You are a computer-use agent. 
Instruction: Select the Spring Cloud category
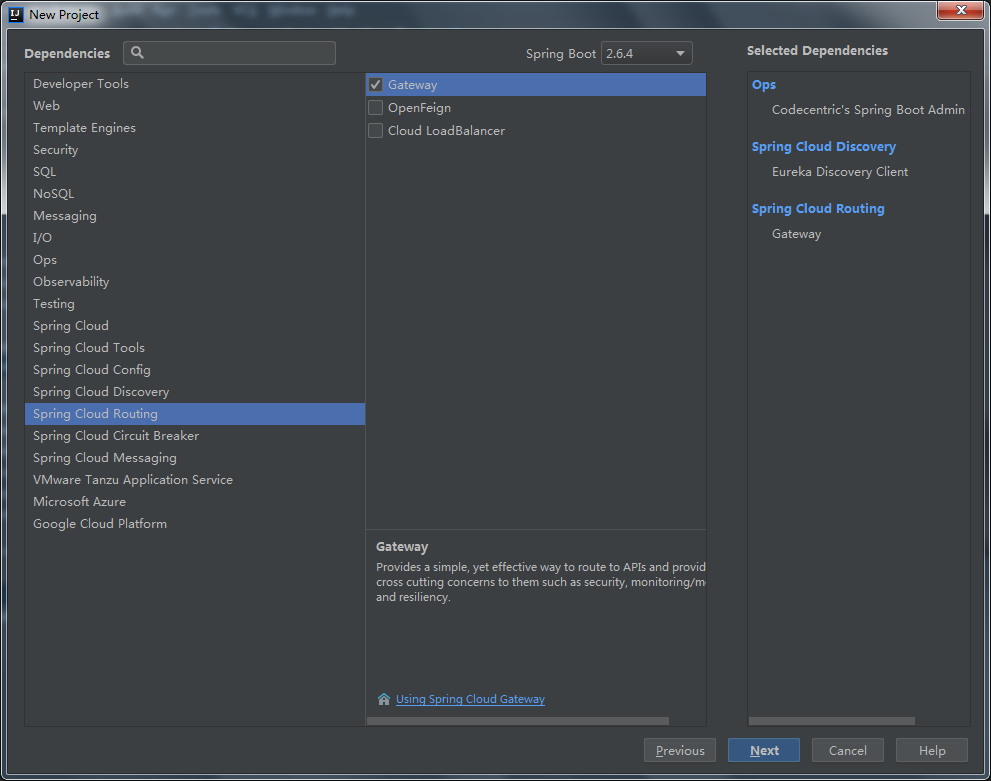195,326
